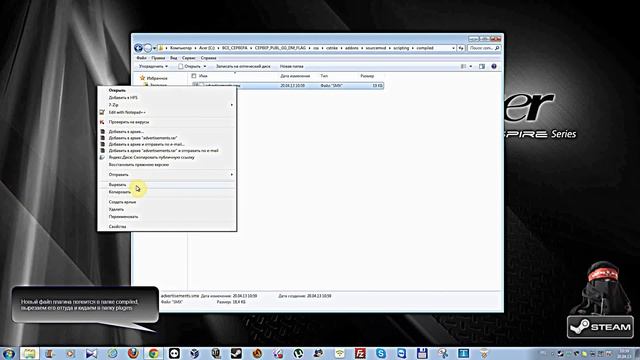Open Firefox from the taskbar
The width and height of the screenshot is (640, 360).
133,353
